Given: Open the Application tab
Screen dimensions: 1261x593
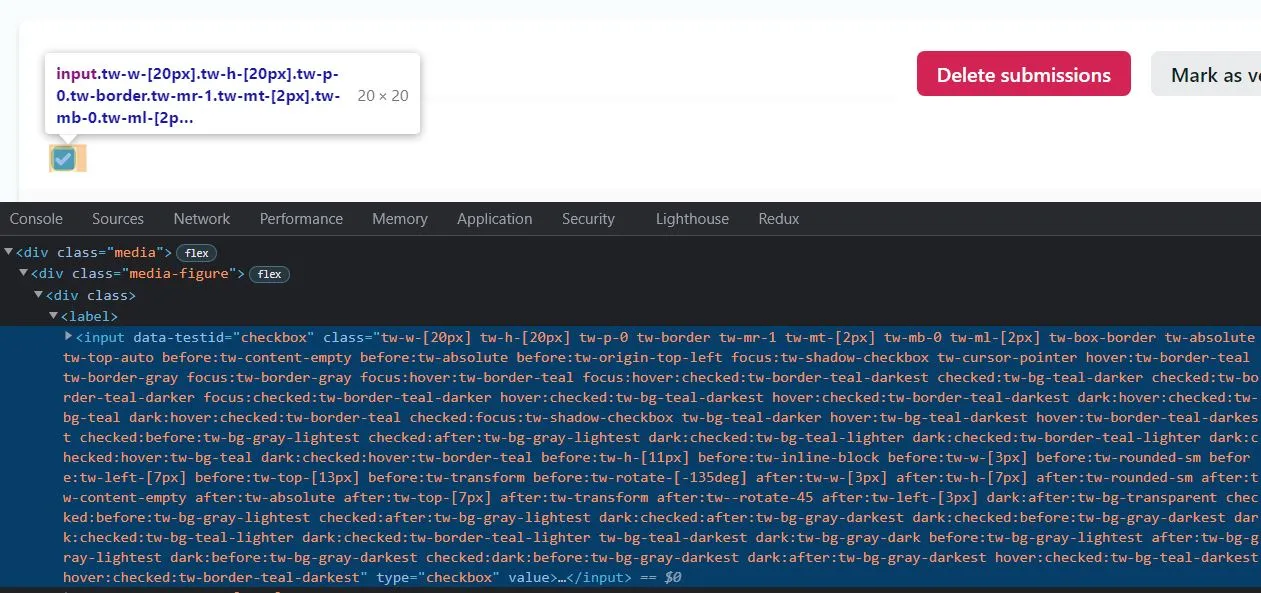Looking at the screenshot, I should point(494,218).
